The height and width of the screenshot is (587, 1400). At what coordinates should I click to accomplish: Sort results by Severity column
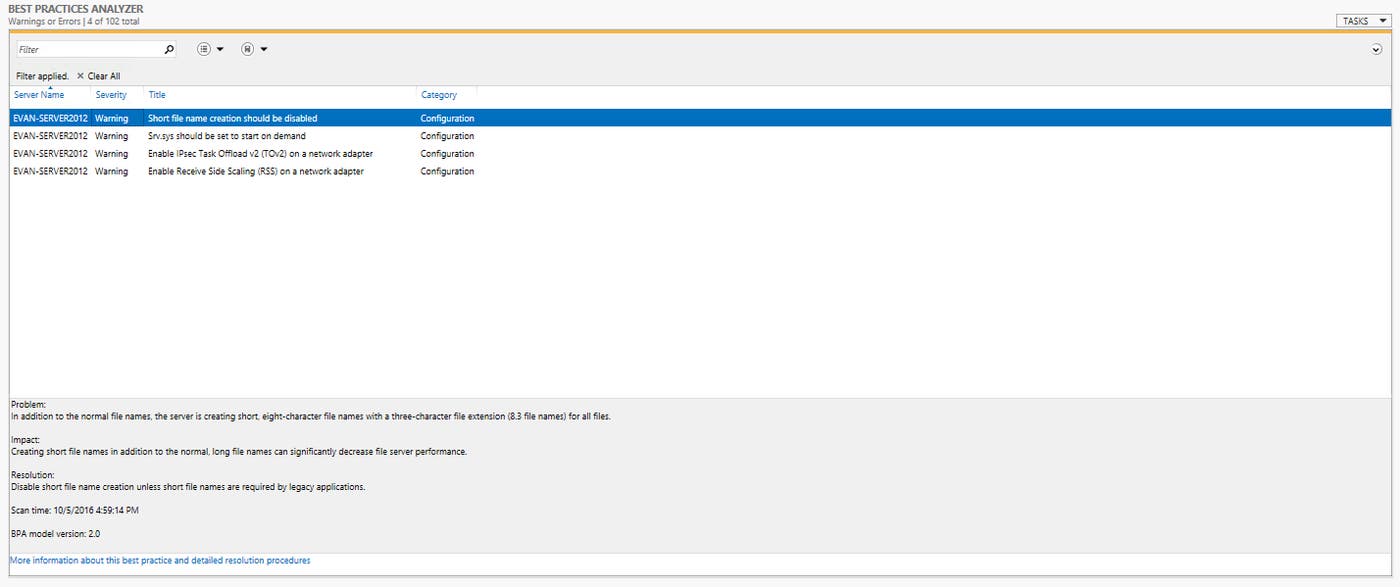click(111, 95)
